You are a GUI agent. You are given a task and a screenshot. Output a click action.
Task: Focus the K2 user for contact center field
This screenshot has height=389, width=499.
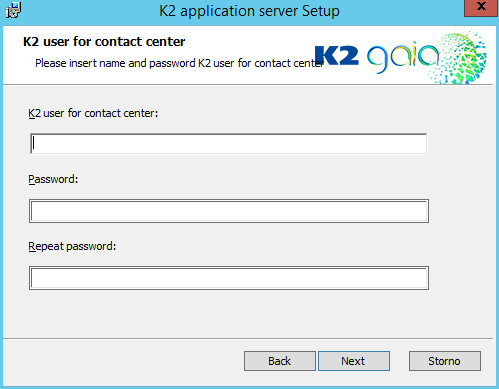(229, 144)
